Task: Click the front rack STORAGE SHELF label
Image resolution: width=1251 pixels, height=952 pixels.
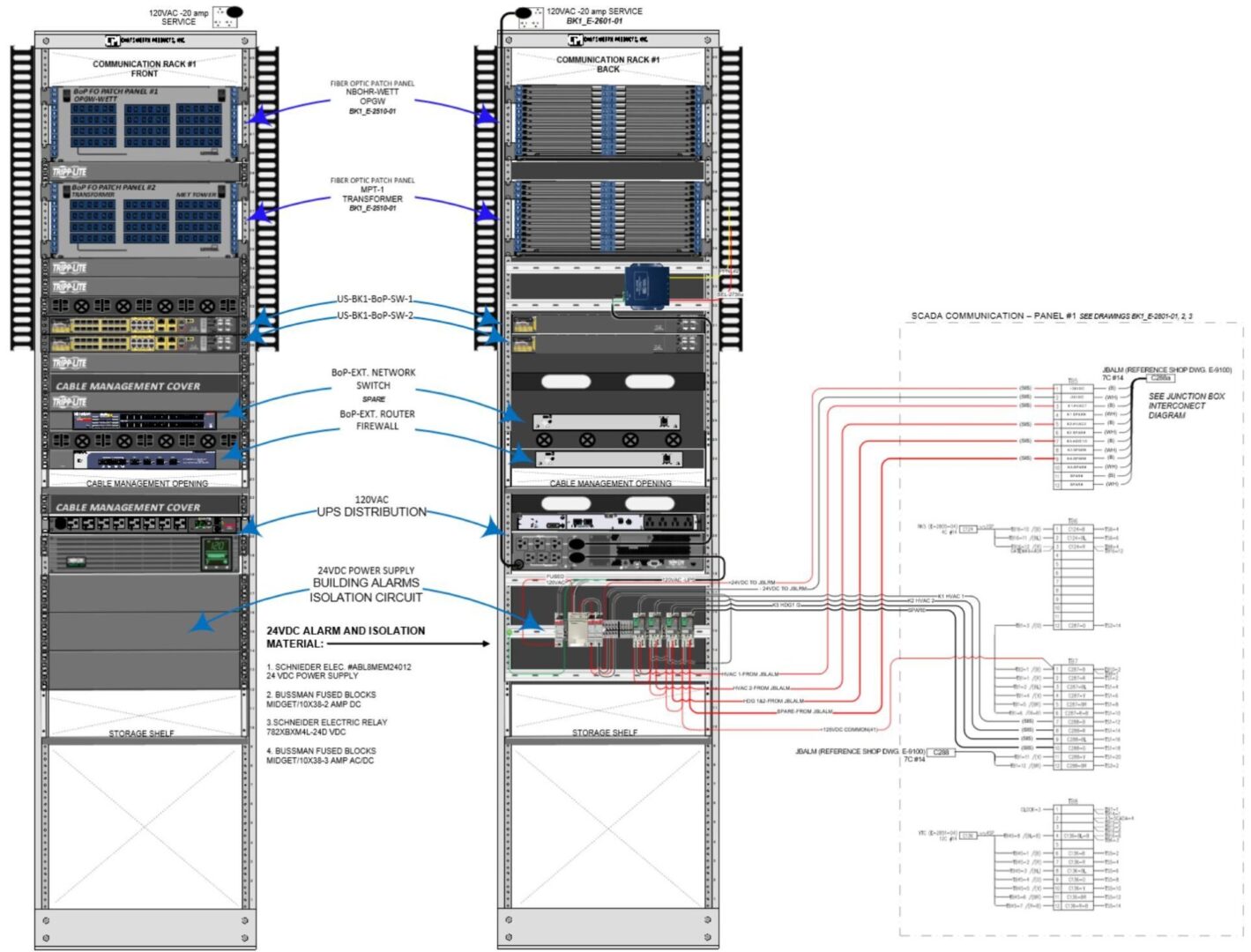Action: pos(141,733)
